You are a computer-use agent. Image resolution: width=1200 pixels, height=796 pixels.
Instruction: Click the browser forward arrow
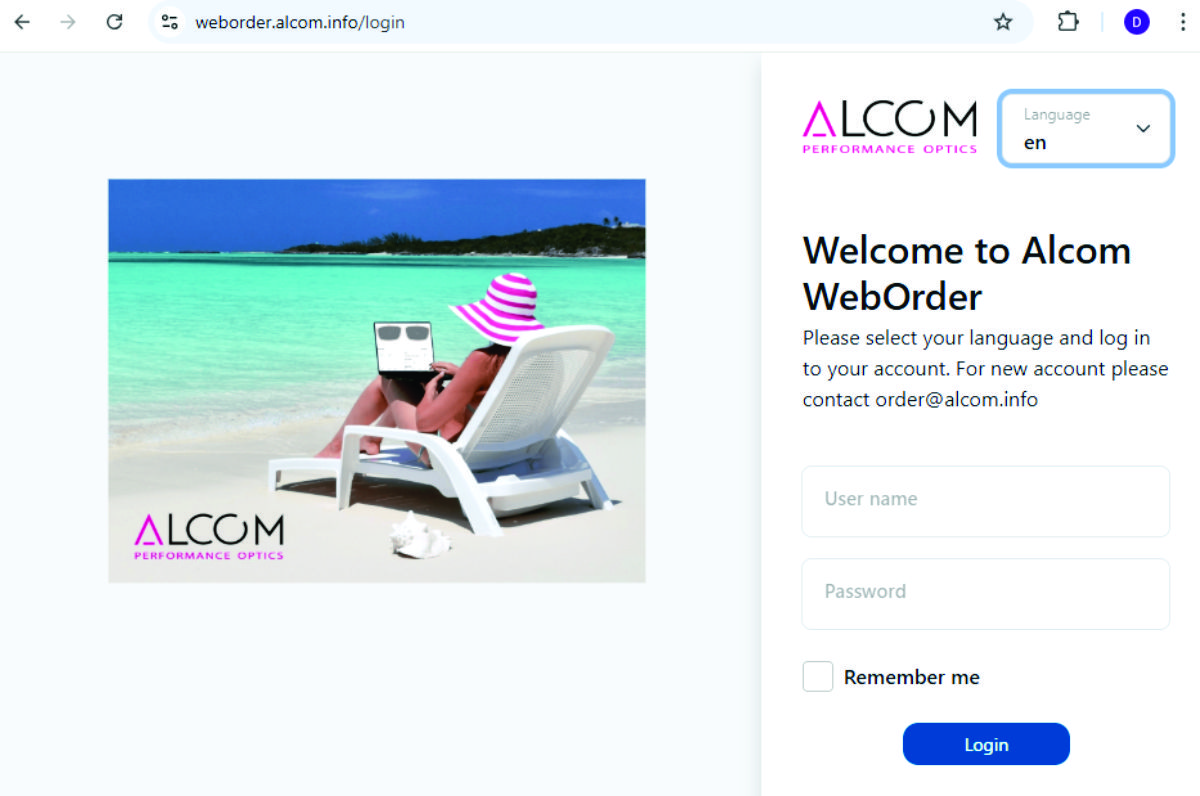click(x=68, y=22)
